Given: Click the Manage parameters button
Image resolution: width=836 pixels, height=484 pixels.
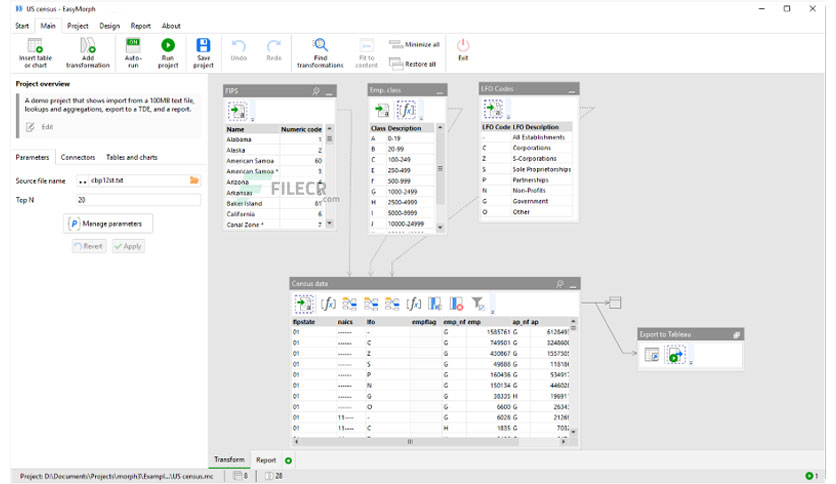Looking at the screenshot, I should (x=108, y=224).
